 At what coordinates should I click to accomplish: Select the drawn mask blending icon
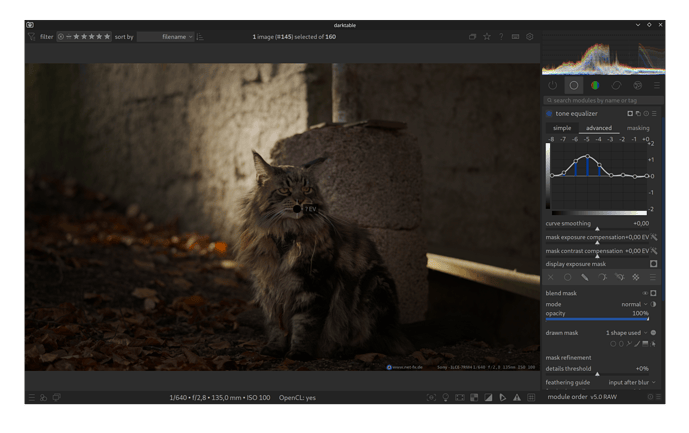click(x=585, y=278)
